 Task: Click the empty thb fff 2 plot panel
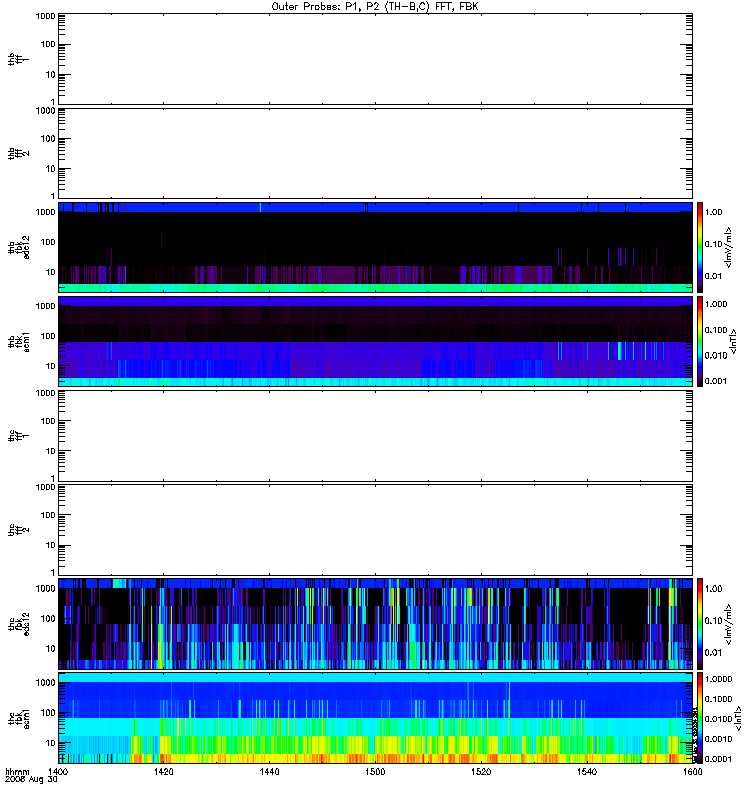[x=375, y=153]
